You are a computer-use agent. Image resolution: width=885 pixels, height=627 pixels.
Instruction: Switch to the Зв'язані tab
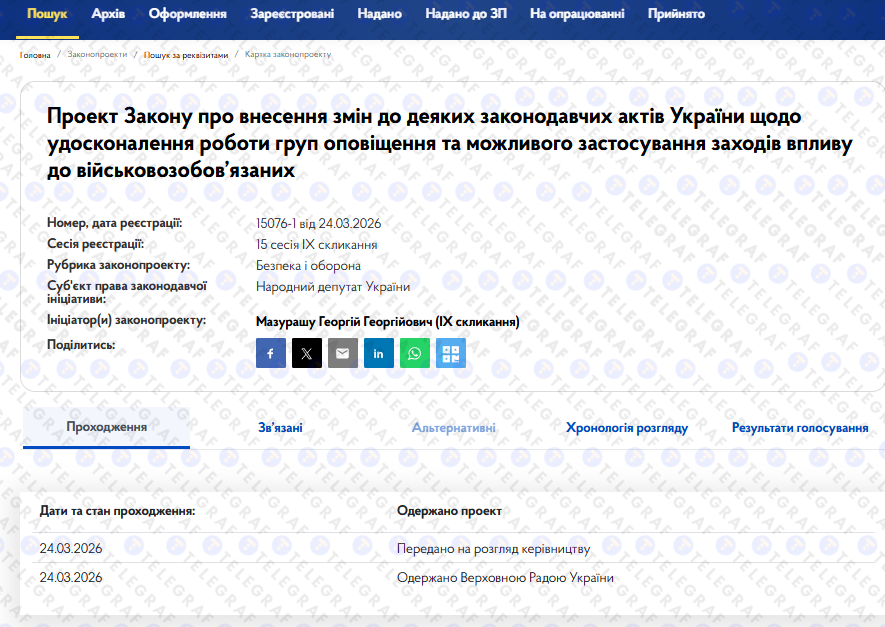(x=280, y=428)
